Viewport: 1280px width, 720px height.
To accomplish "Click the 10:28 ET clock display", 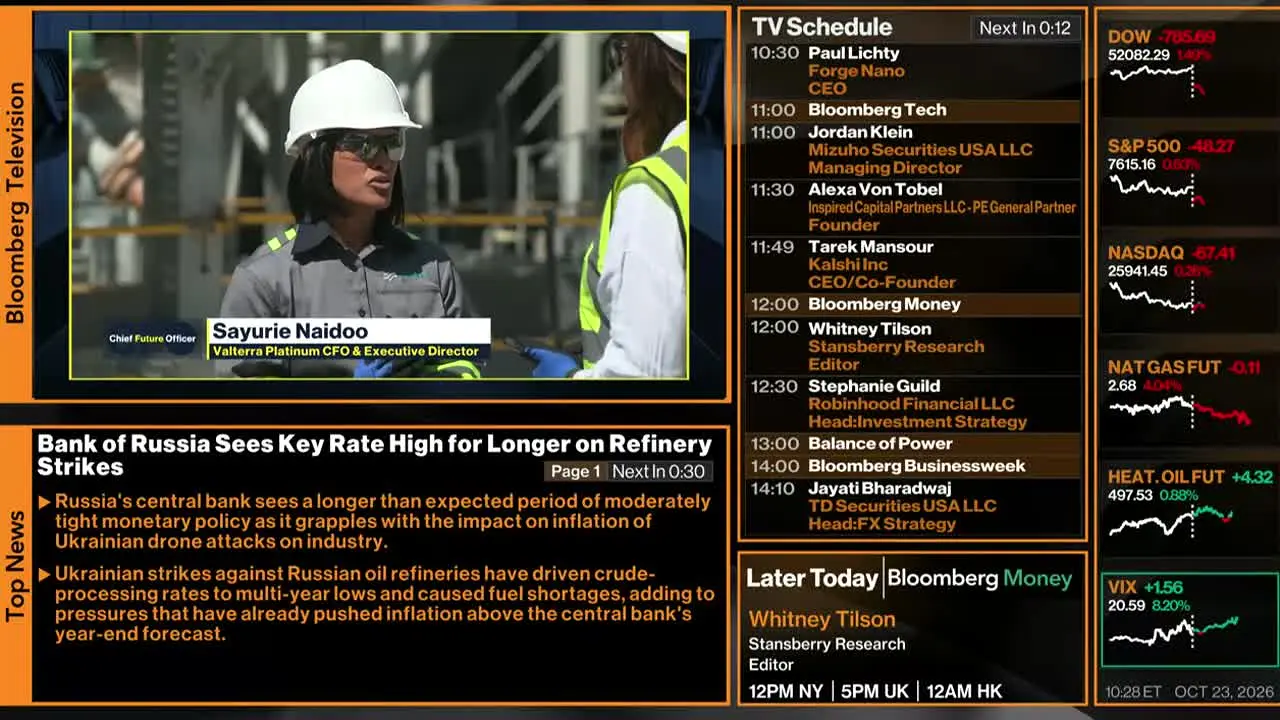I will click(x=1133, y=692).
